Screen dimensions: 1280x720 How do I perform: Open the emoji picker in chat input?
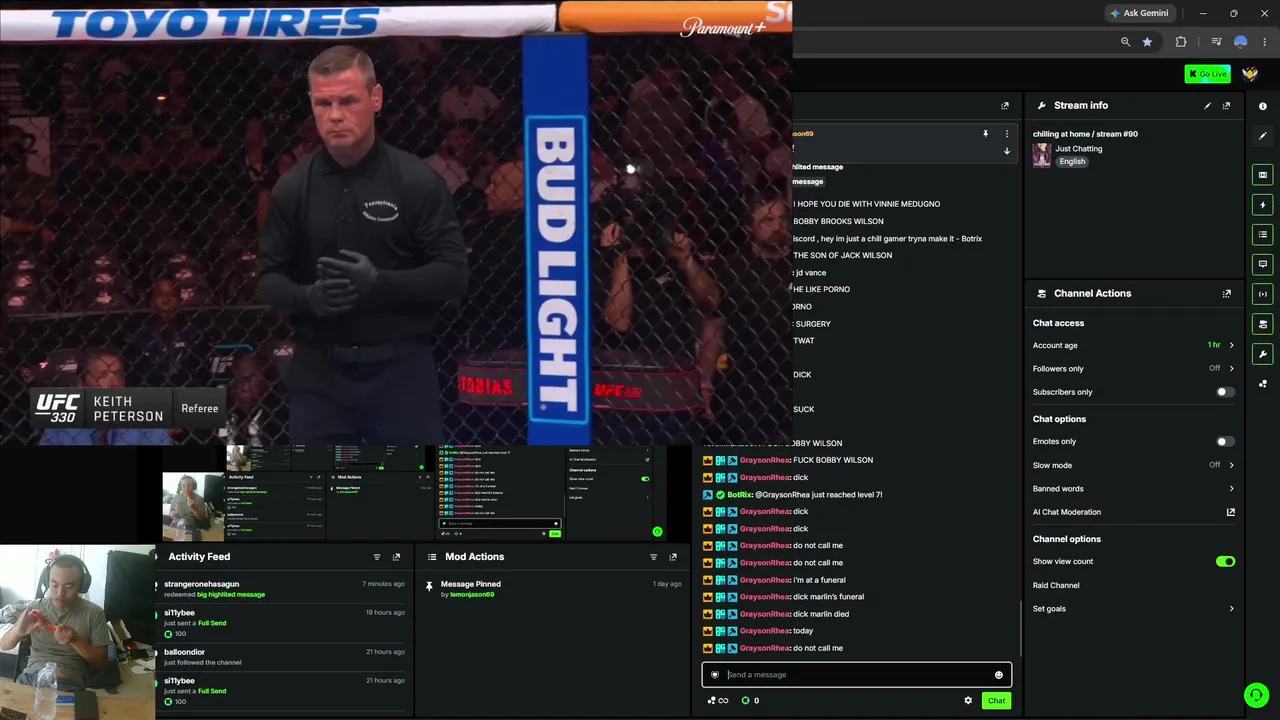coord(998,675)
